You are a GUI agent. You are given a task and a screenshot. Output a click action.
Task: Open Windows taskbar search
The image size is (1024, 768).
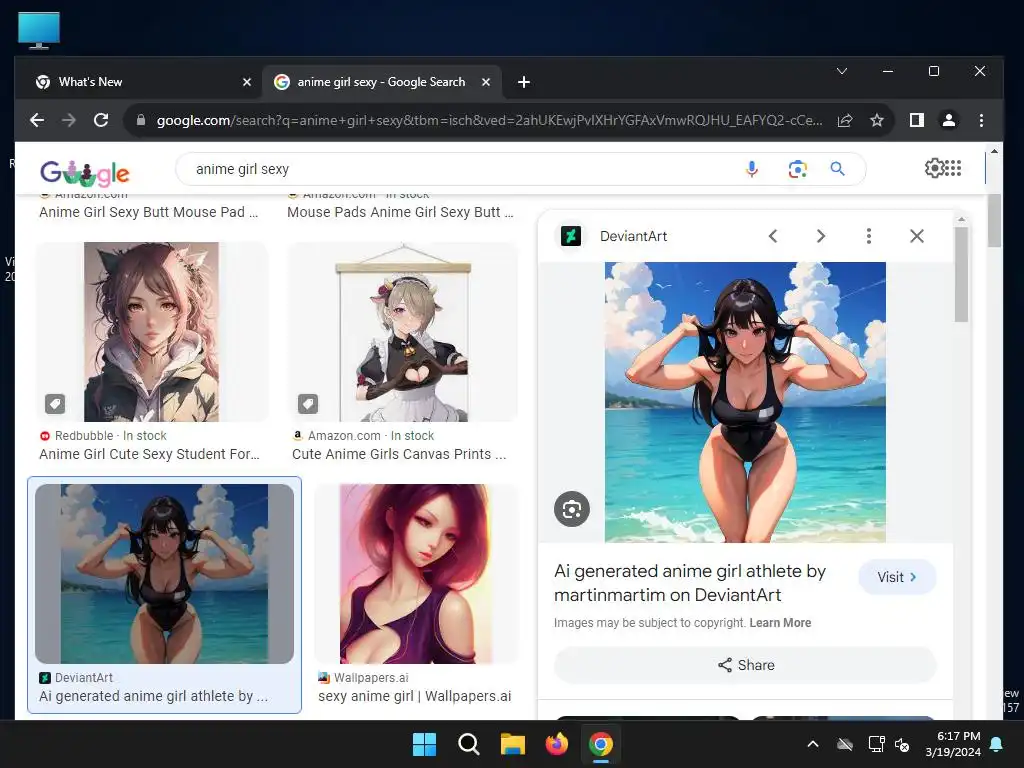[469, 744]
